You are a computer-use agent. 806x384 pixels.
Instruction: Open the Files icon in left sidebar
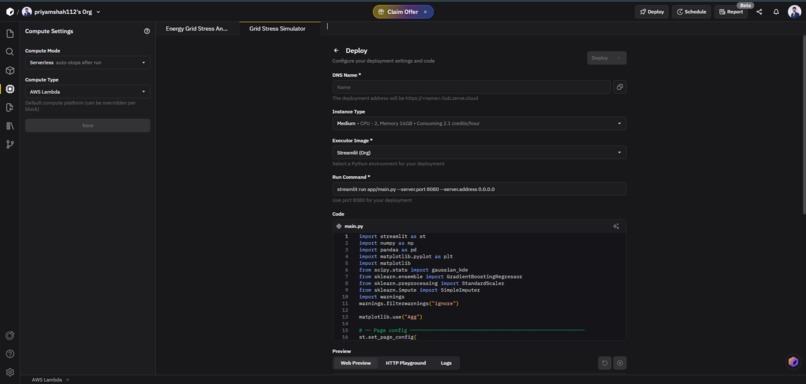[10, 34]
